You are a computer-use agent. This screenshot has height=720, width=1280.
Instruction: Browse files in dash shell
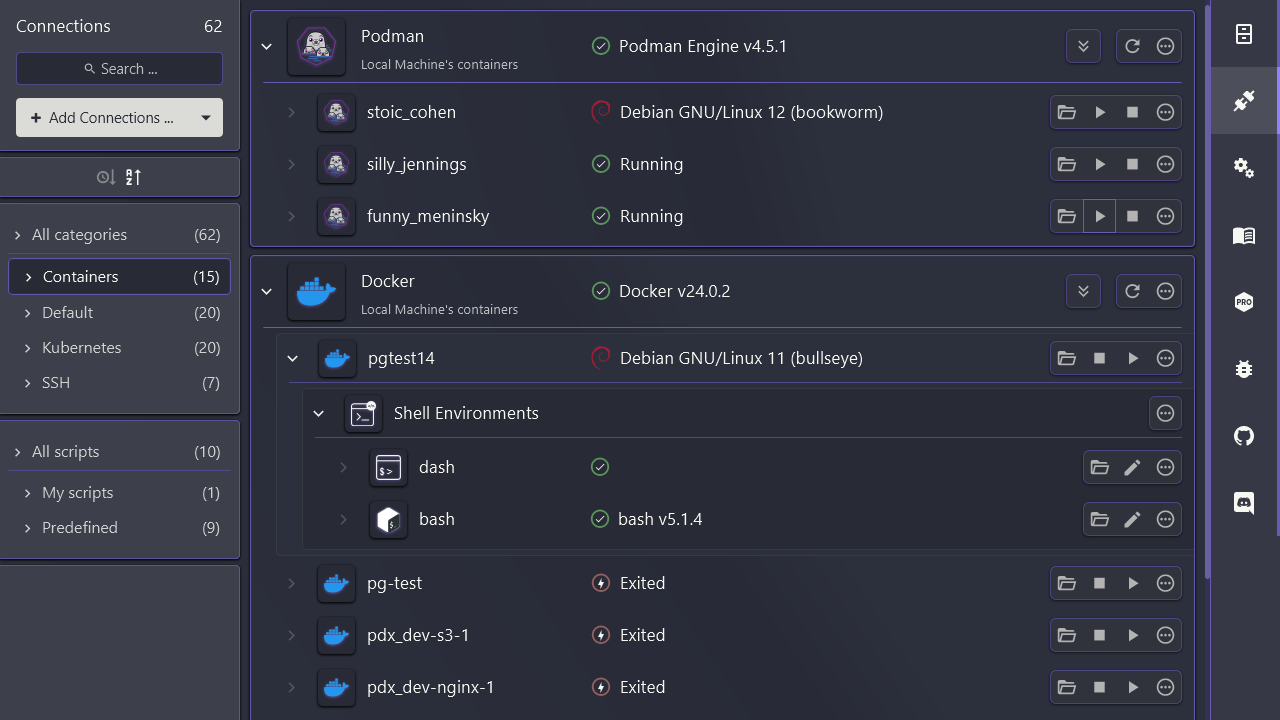pyautogui.click(x=1100, y=467)
